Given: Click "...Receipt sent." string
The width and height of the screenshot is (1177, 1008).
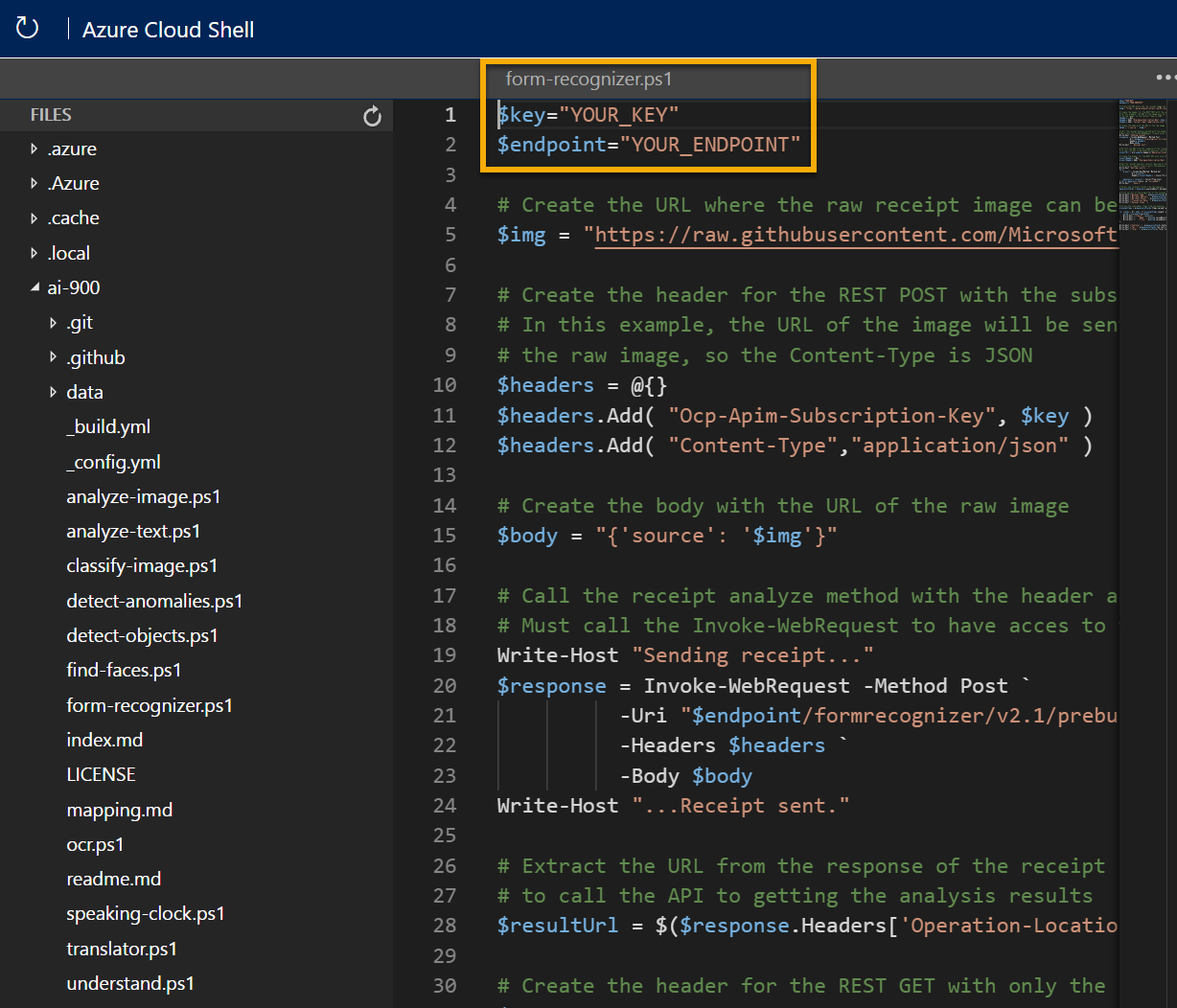Looking at the screenshot, I should pos(740,806).
